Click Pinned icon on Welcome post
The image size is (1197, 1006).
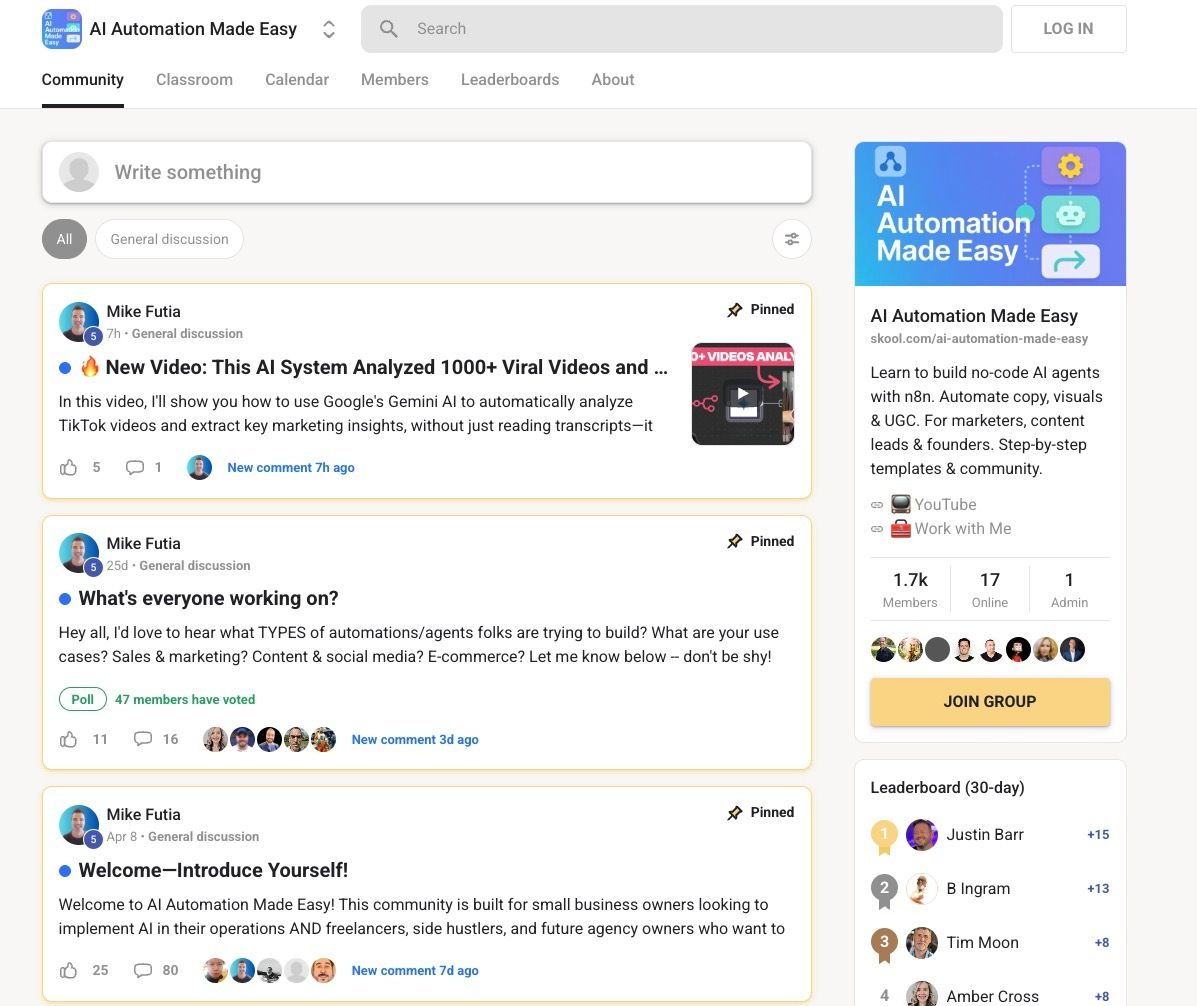(x=735, y=812)
